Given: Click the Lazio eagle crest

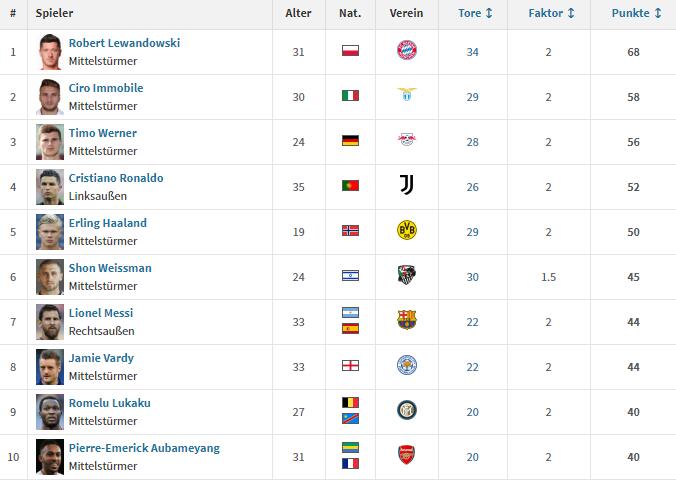Looking at the screenshot, I should 407,94.
